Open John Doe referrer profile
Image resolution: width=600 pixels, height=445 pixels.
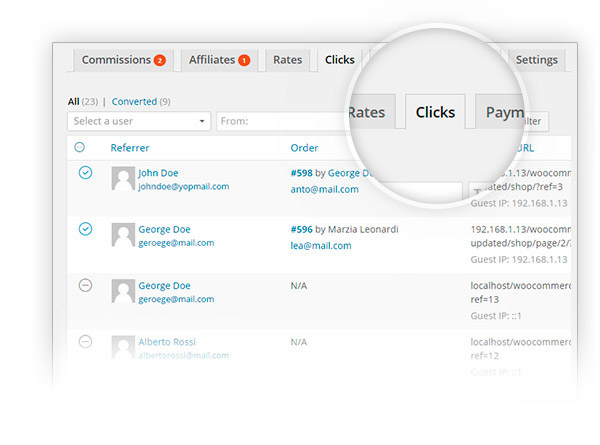click(x=158, y=173)
